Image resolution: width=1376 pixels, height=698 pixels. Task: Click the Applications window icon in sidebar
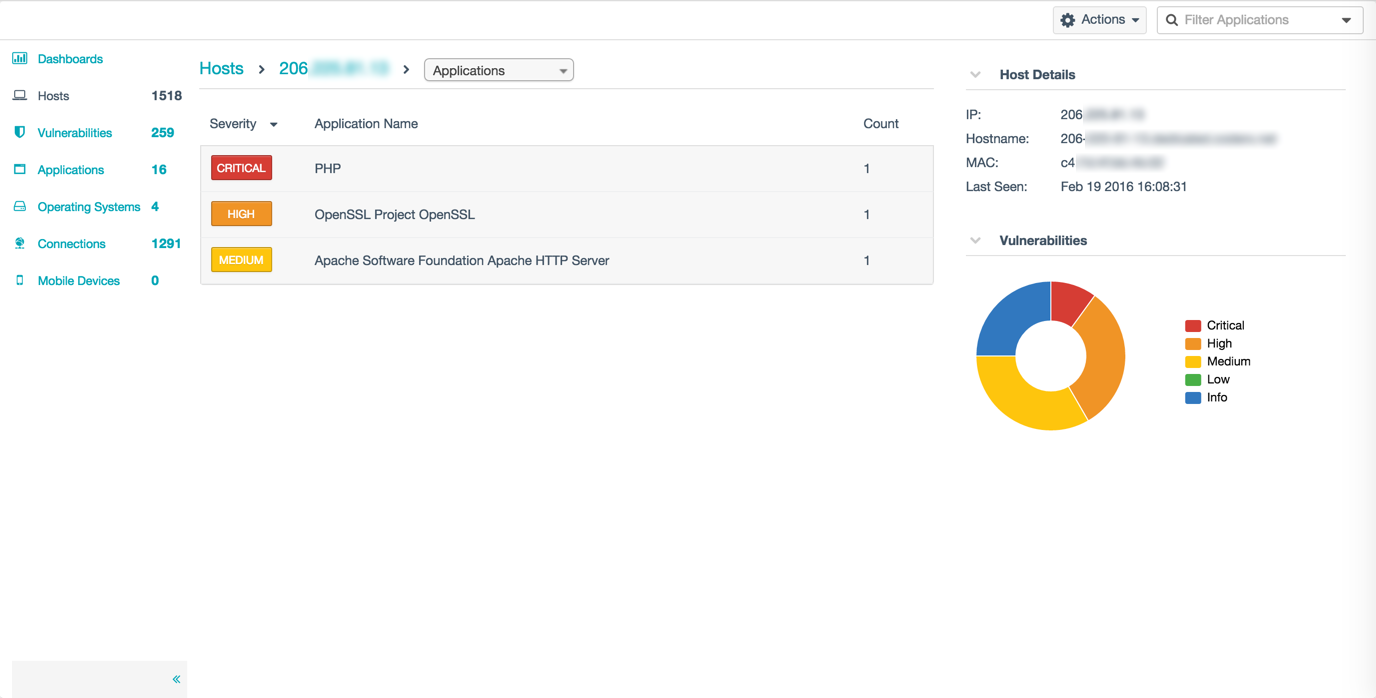(20, 170)
